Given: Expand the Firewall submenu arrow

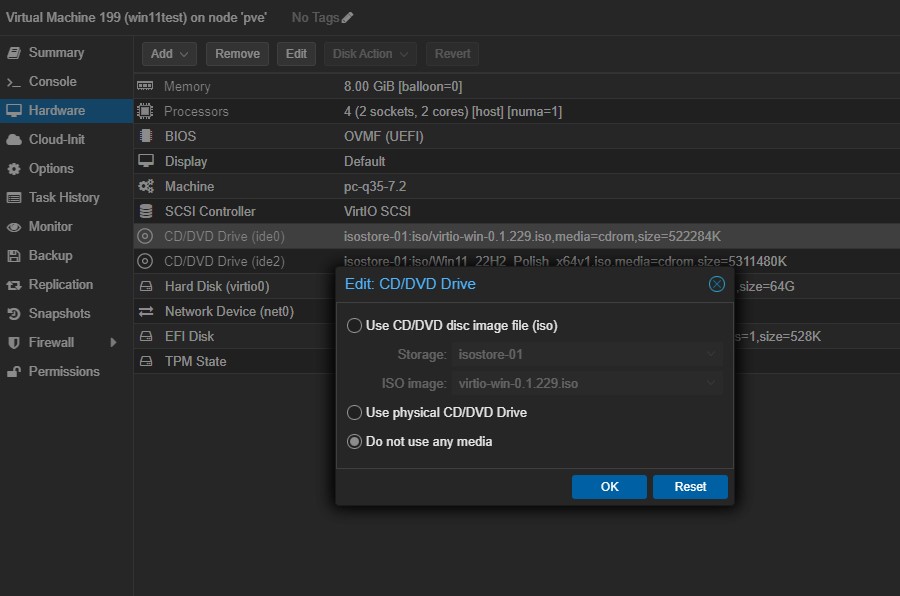Looking at the screenshot, I should (x=113, y=343).
